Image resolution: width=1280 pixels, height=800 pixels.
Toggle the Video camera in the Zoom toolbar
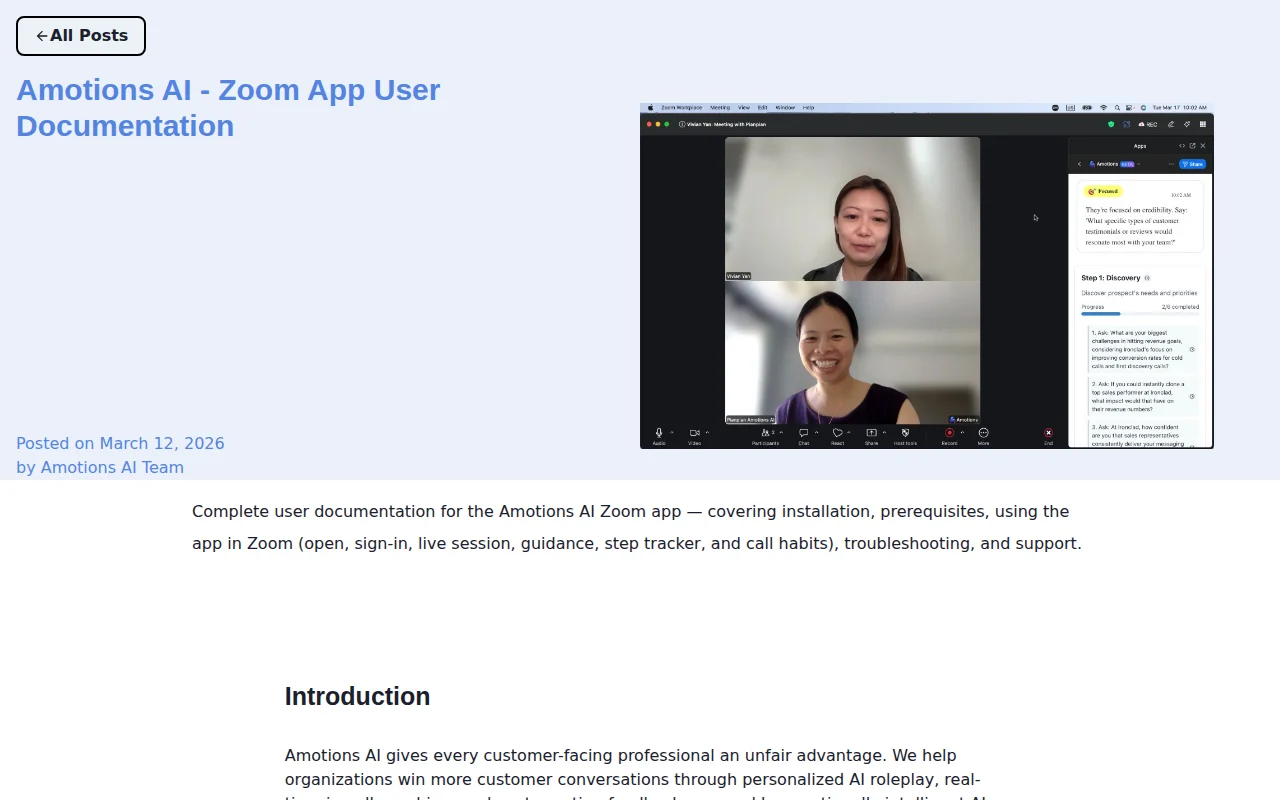(694, 433)
